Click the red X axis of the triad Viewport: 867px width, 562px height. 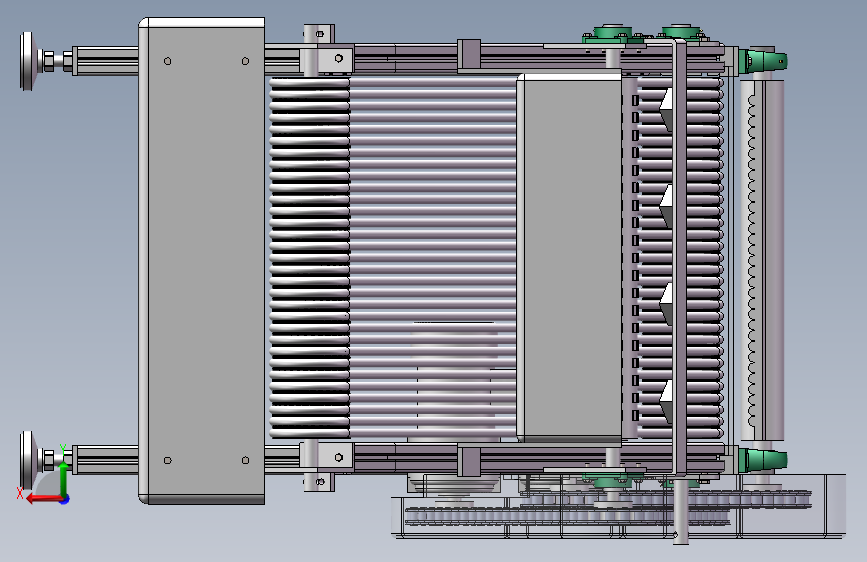click(x=45, y=499)
